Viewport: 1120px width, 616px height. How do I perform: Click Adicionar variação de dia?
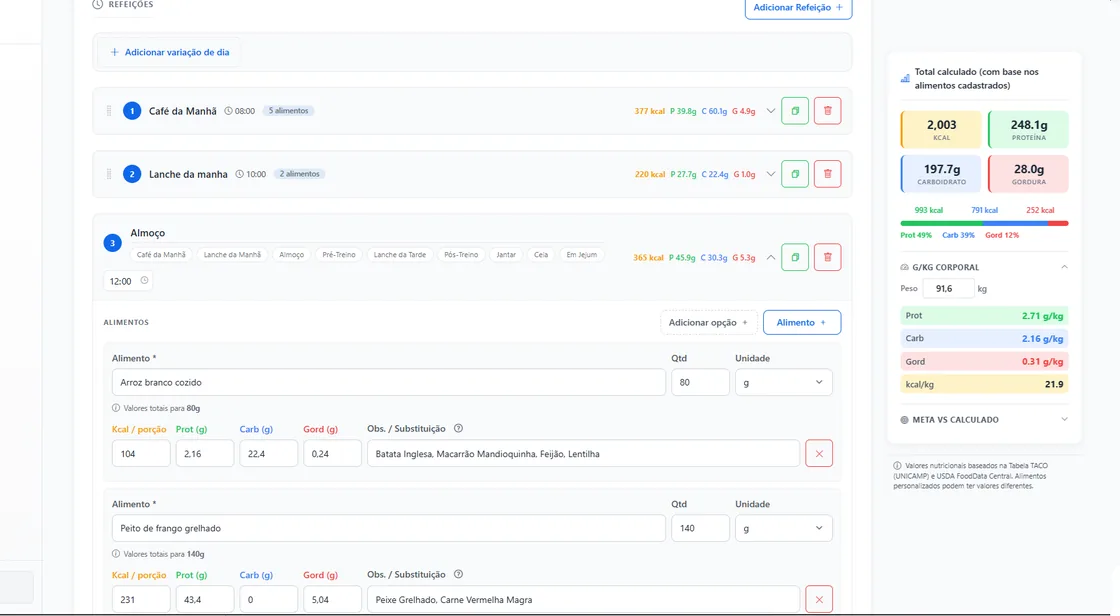coord(170,52)
